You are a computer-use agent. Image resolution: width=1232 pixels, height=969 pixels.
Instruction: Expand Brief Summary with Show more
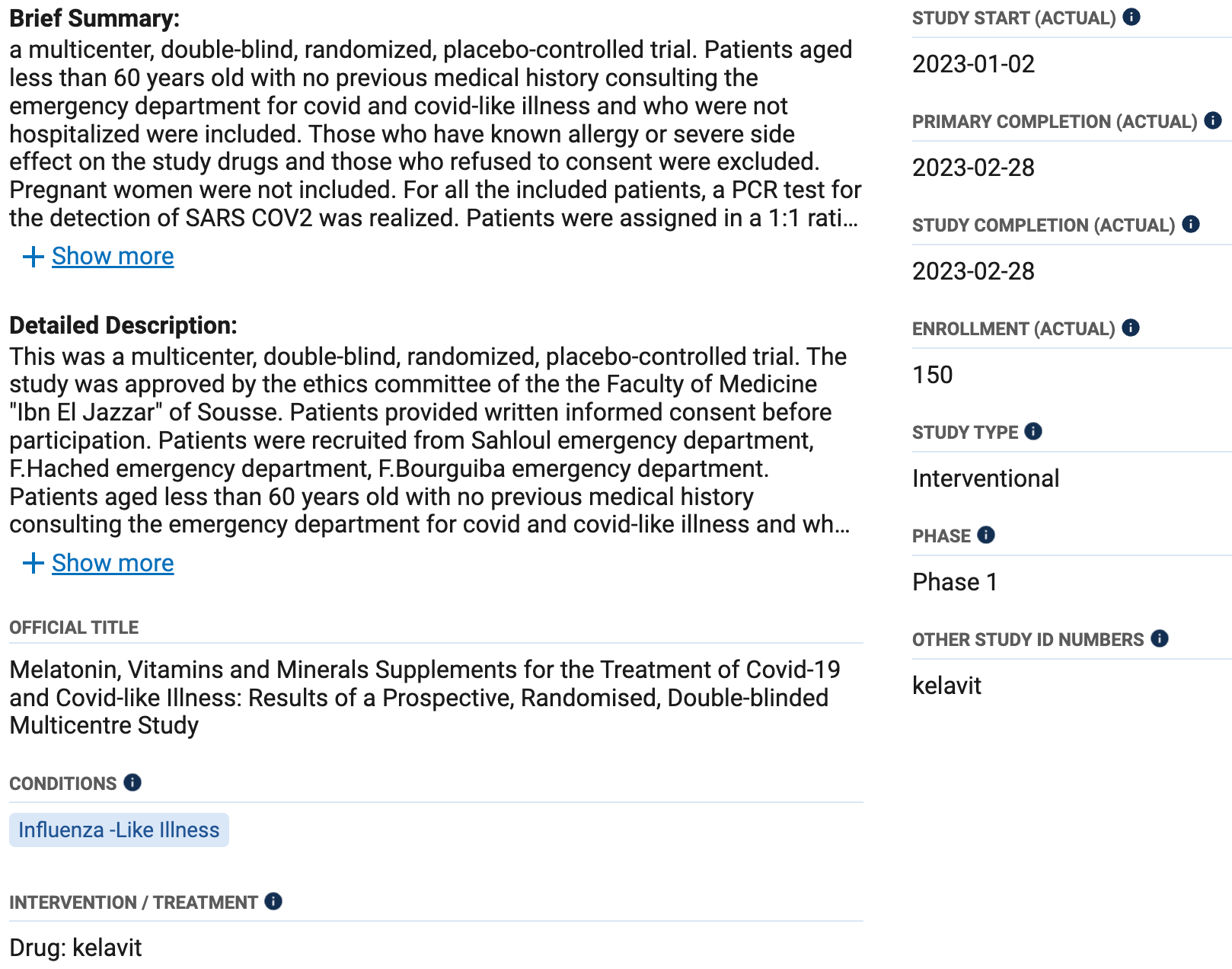coord(113,256)
